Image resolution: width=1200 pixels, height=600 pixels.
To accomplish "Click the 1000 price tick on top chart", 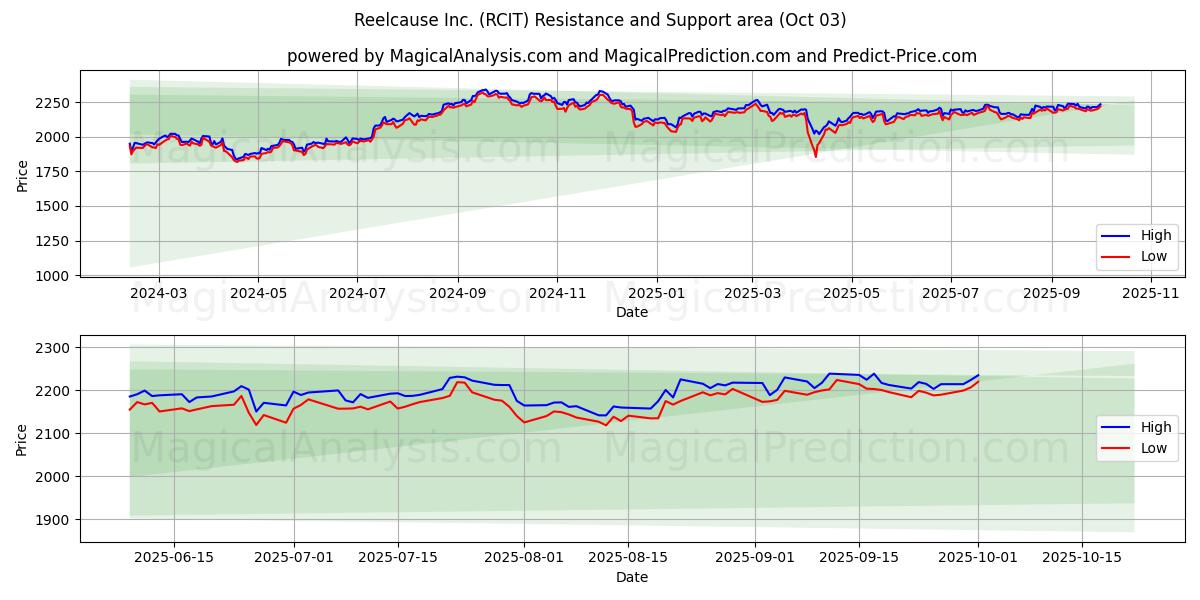I will (x=52, y=276).
